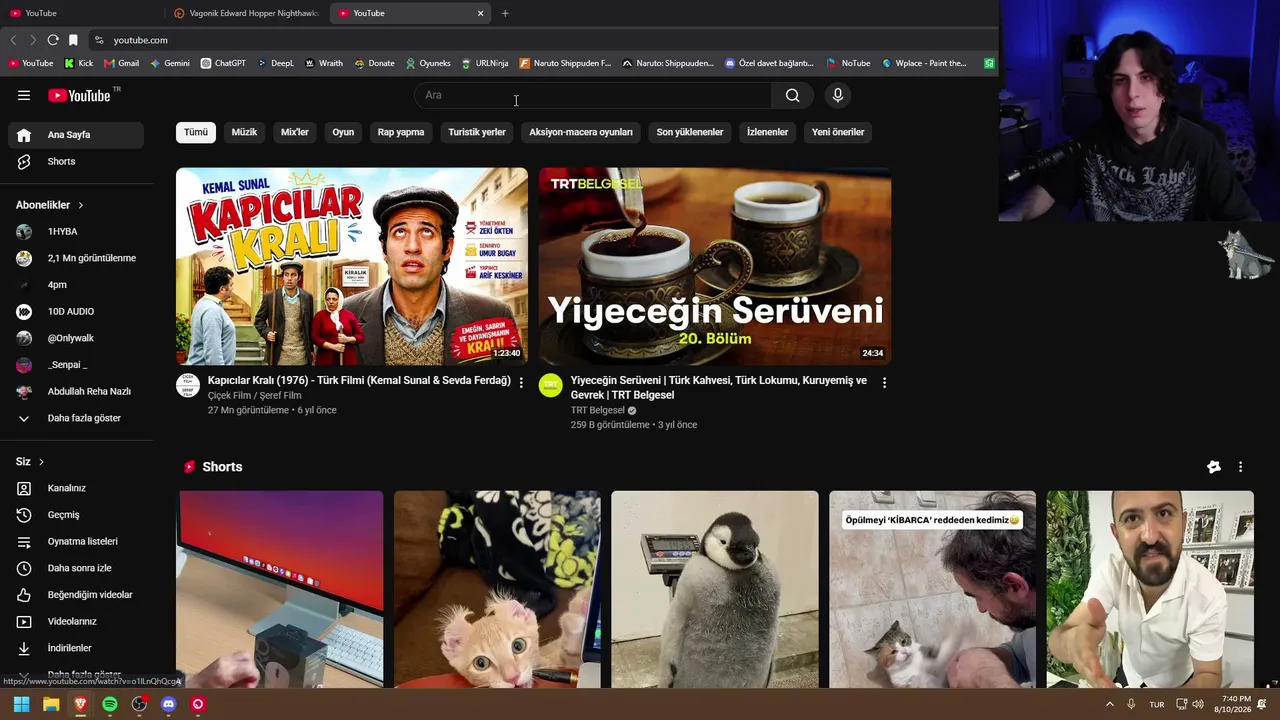Open Discord from the taskbar
The width and height of the screenshot is (1280, 720).
[x=169, y=704]
